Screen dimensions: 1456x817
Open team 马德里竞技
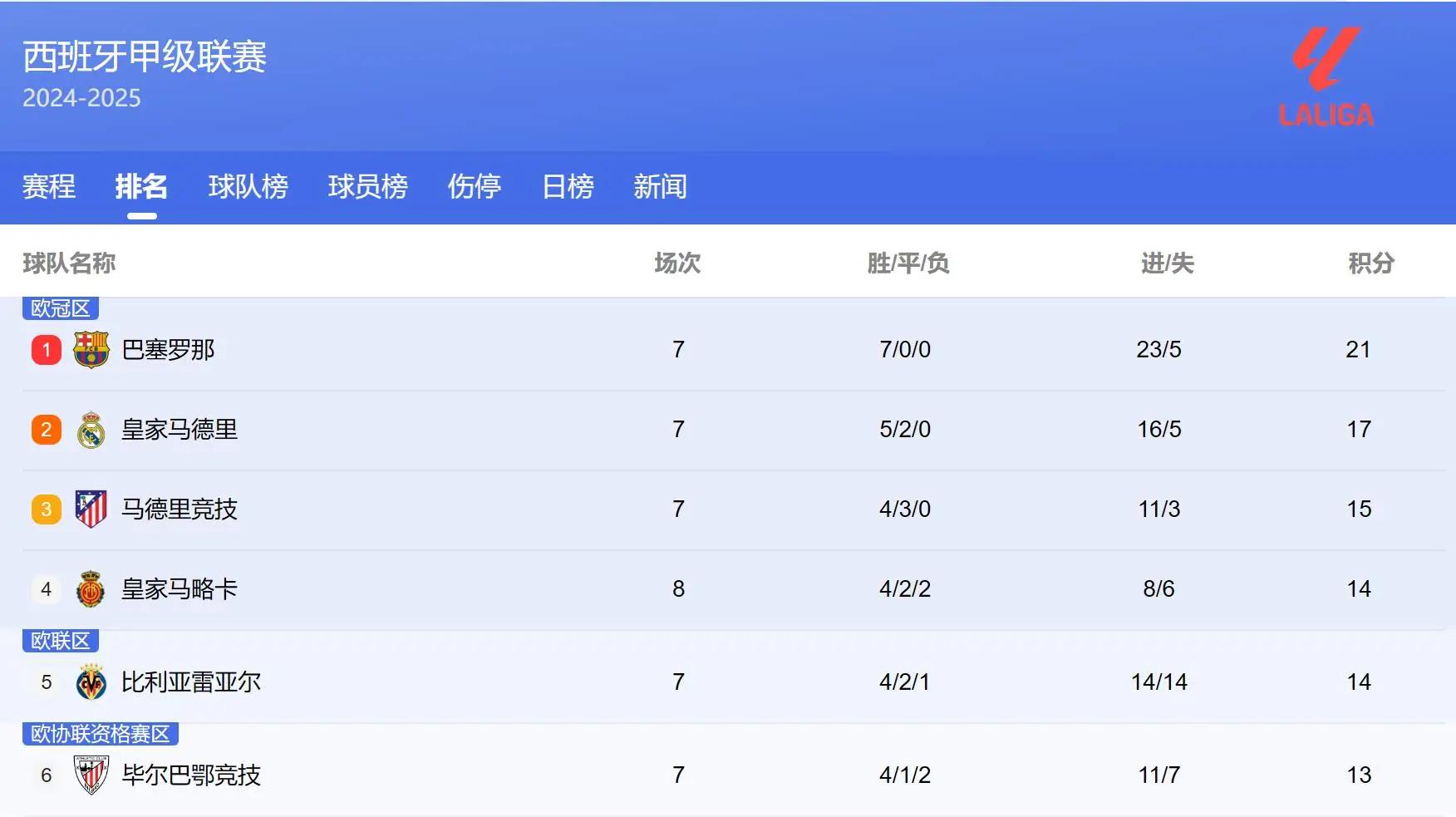pyautogui.click(x=180, y=509)
